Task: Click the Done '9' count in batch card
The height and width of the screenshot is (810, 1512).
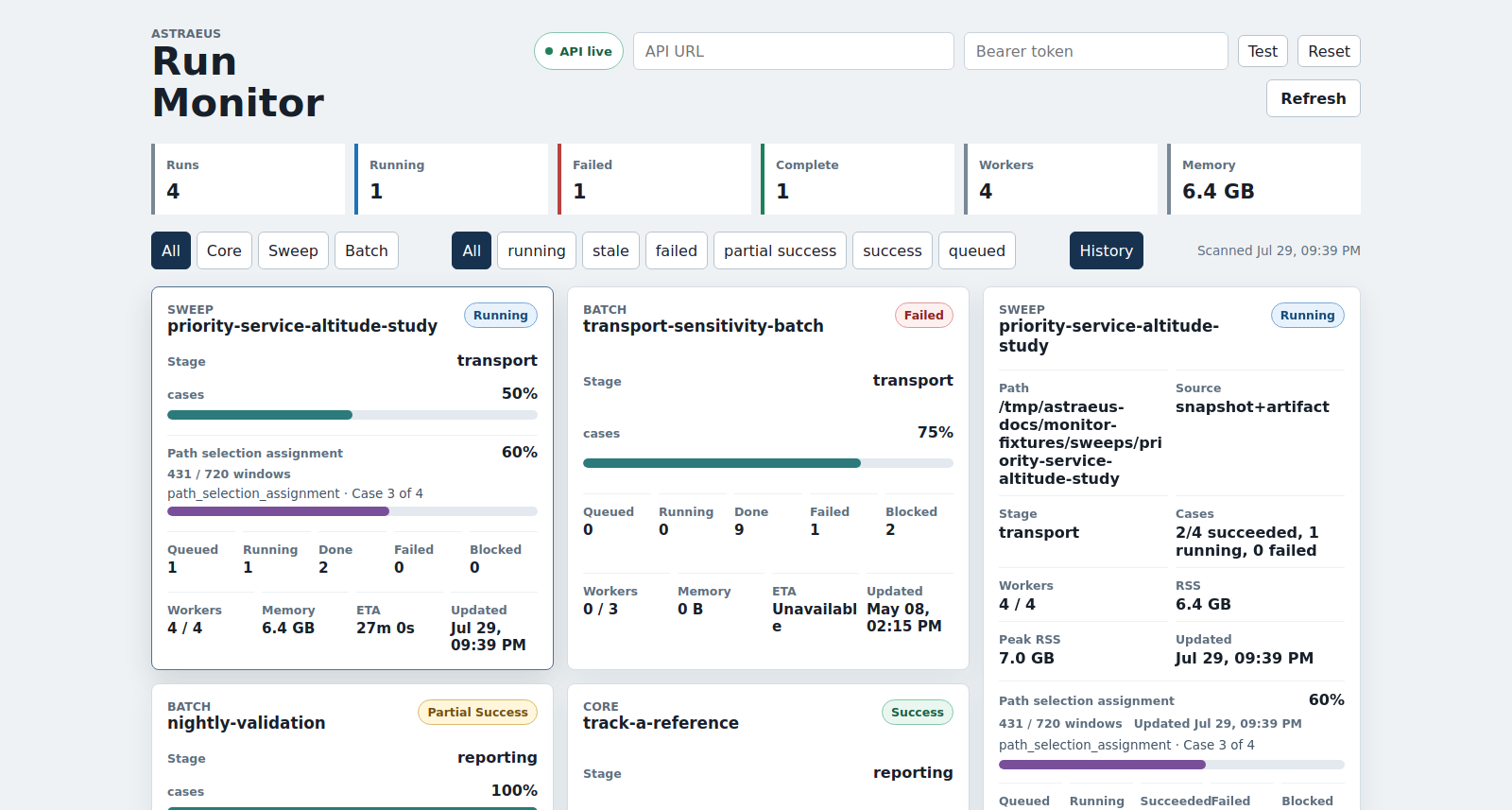Action: click(x=739, y=529)
